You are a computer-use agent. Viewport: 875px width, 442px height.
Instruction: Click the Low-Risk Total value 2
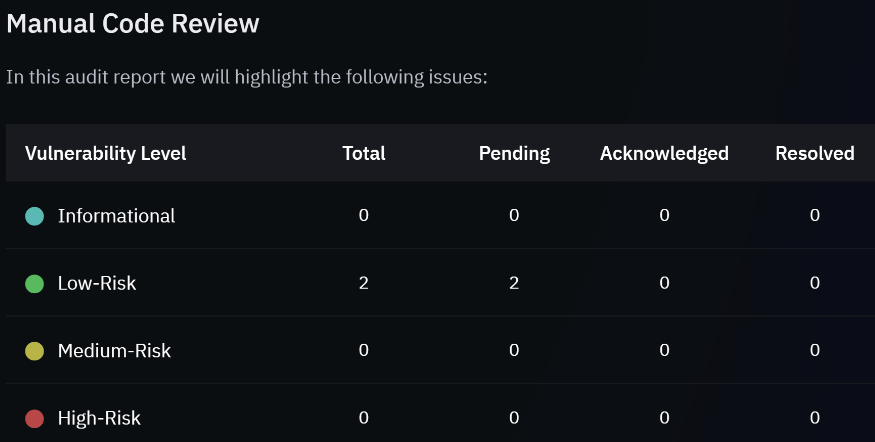364,283
